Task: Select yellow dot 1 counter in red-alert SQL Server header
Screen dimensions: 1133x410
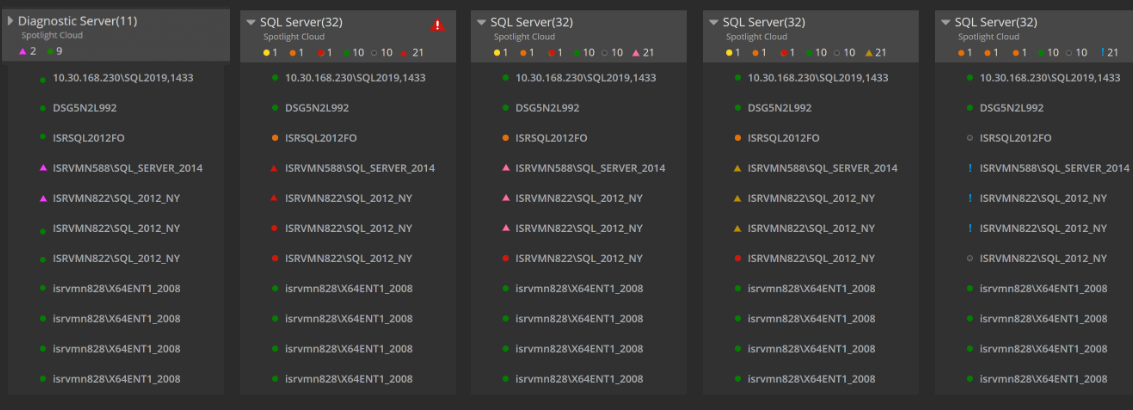Action: click(271, 53)
